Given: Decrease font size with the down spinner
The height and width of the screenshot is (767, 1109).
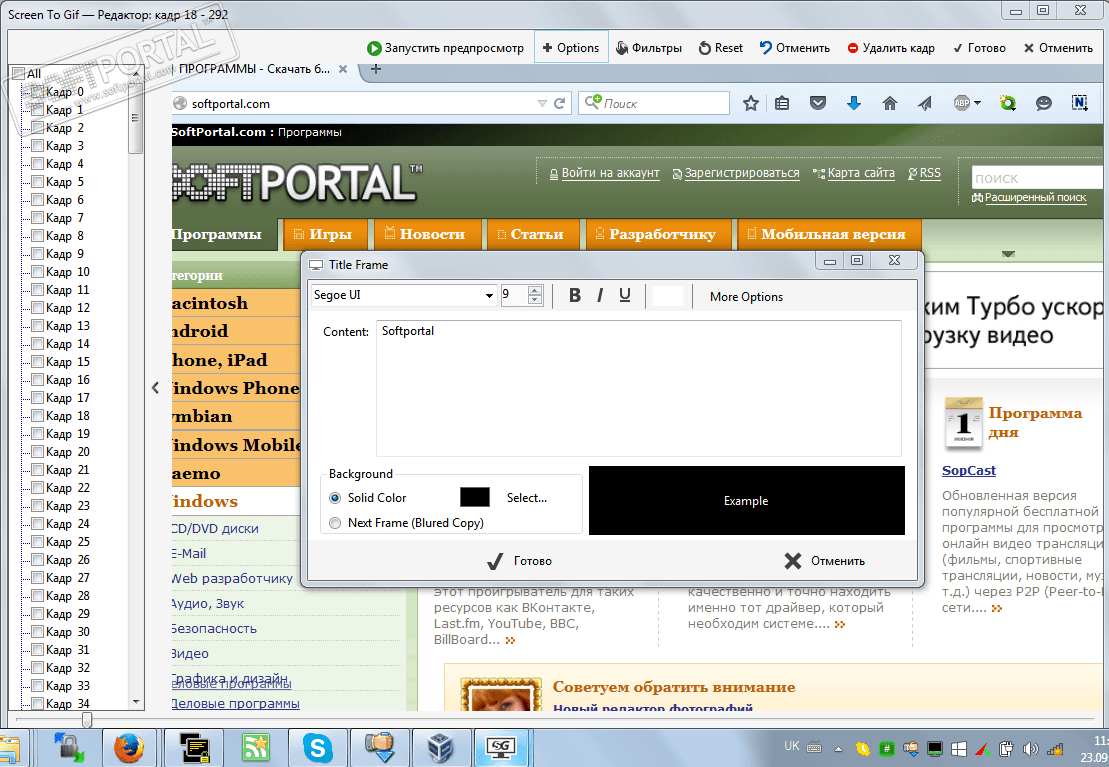Looking at the screenshot, I should point(535,301).
